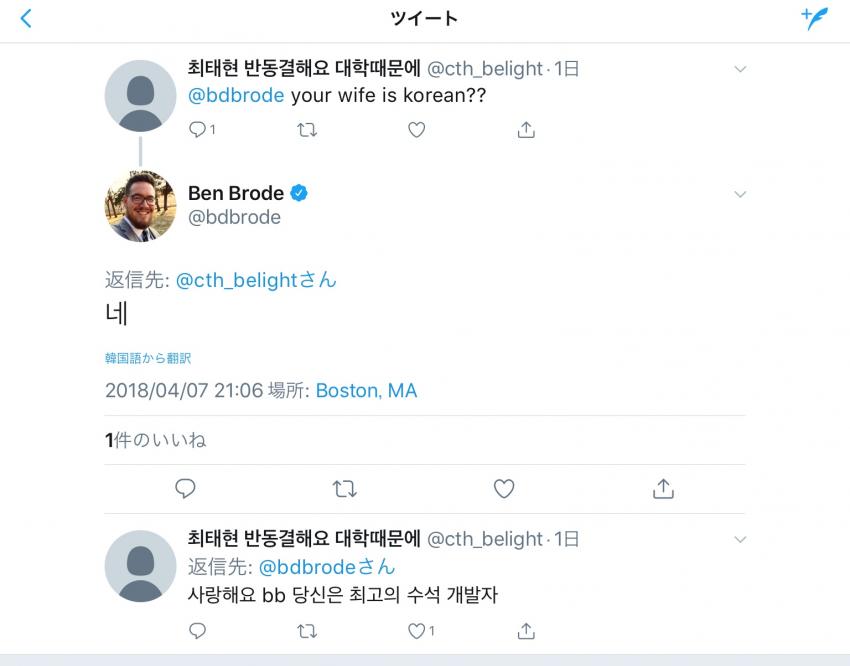Retweet the first tweet from cth_belight
Viewport: 850px width, 666px height.
pyautogui.click(x=308, y=130)
